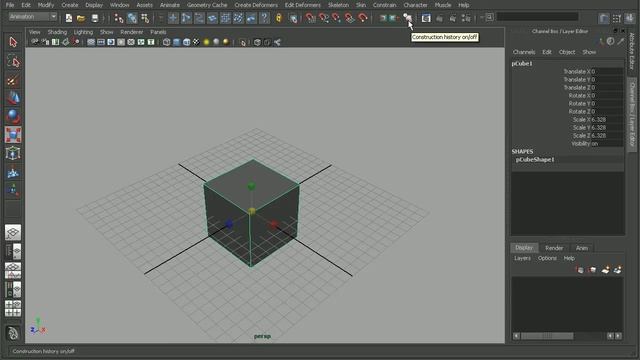Viewport: 640px width, 360px height.
Task: Open Animation menu set dropdown
Action: pos(33,17)
